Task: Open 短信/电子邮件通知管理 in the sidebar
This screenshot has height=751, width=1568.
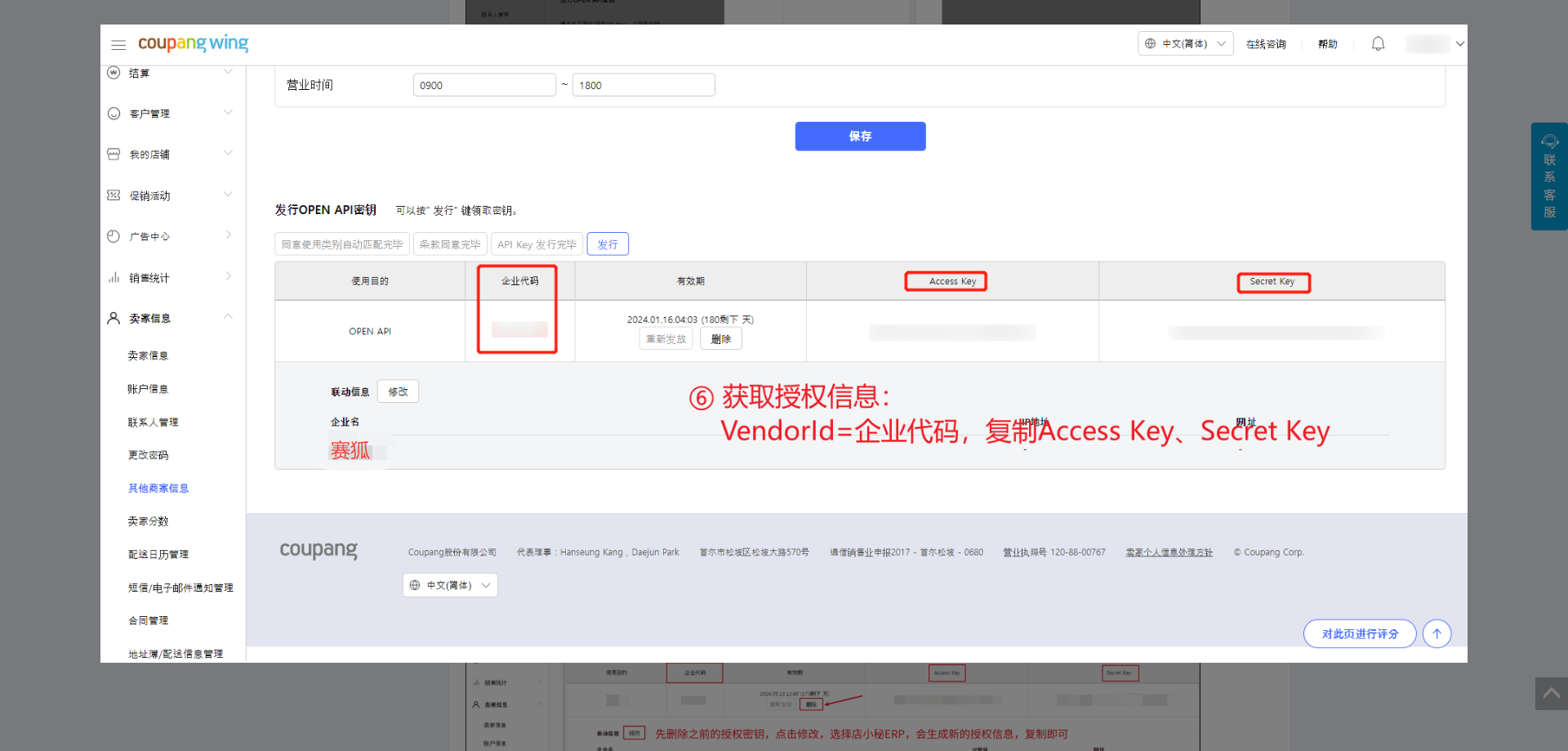Action: click(180, 588)
